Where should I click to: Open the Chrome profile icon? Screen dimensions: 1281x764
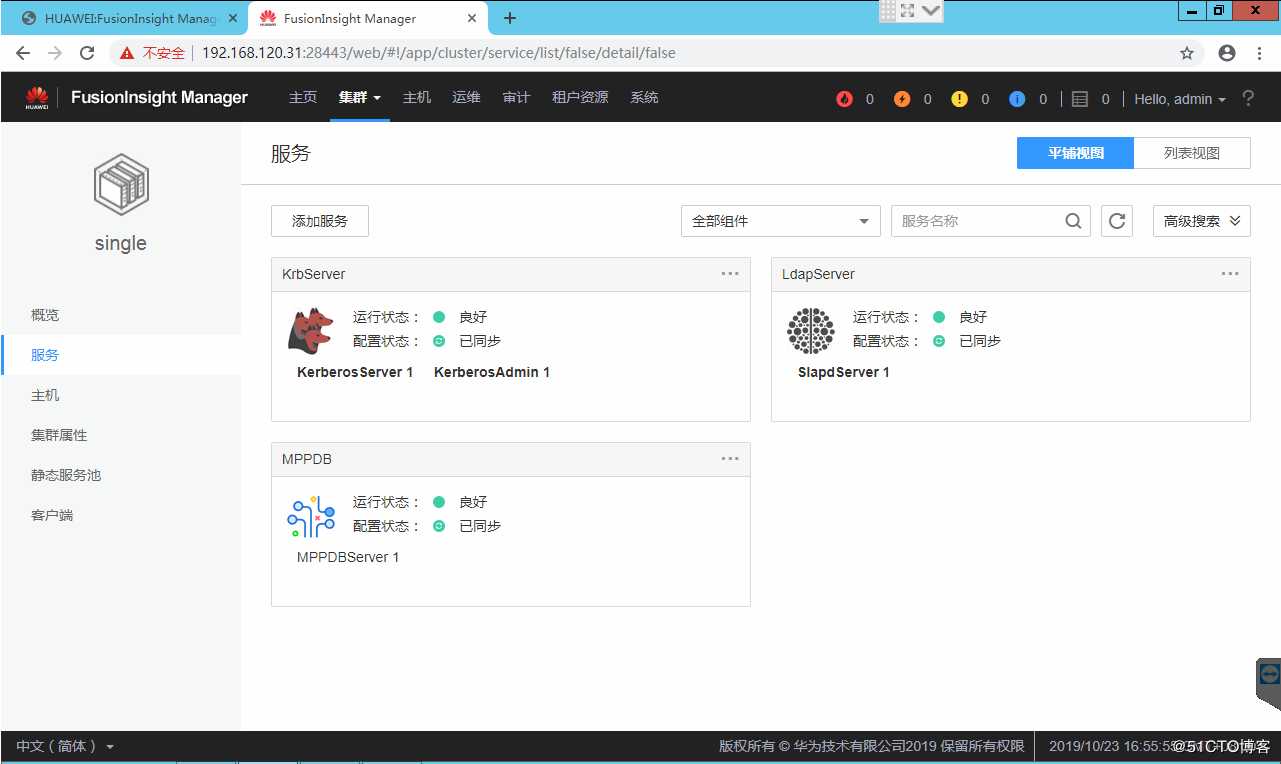point(1227,53)
